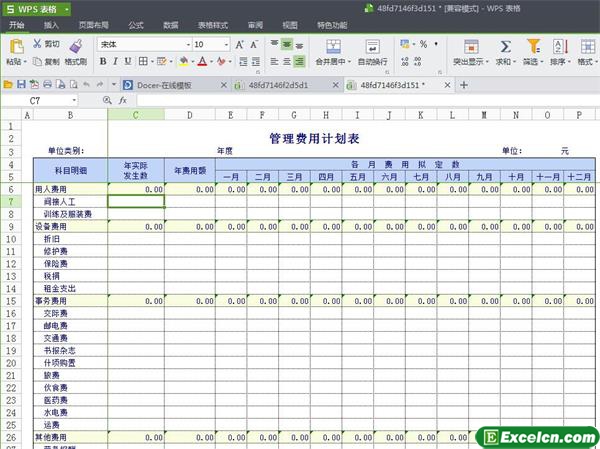Open the 公式 ribbon tab
Image resolution: width=600 pixels, height=449 pixels.
click(x=136, y=24)
